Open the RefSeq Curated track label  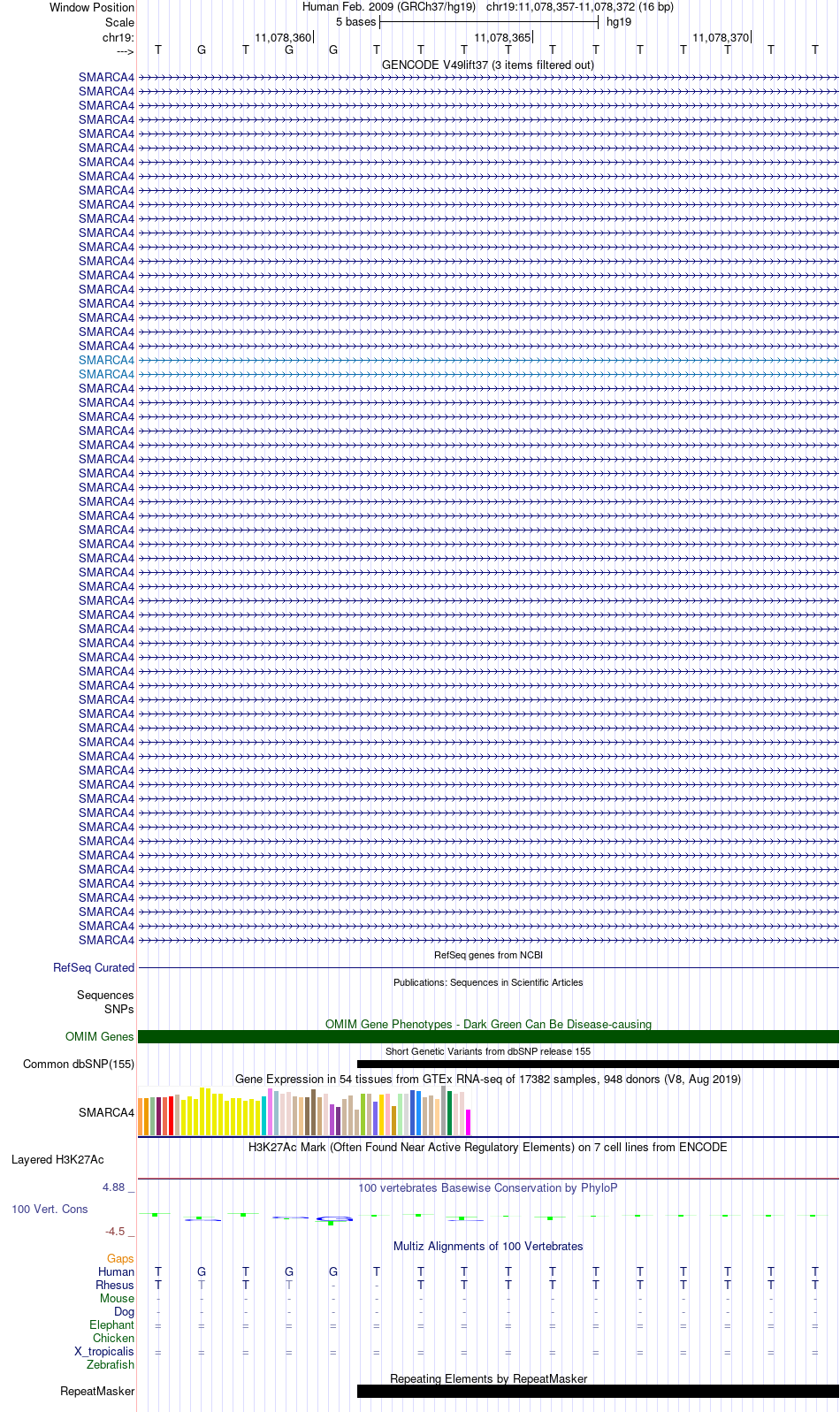94,967
